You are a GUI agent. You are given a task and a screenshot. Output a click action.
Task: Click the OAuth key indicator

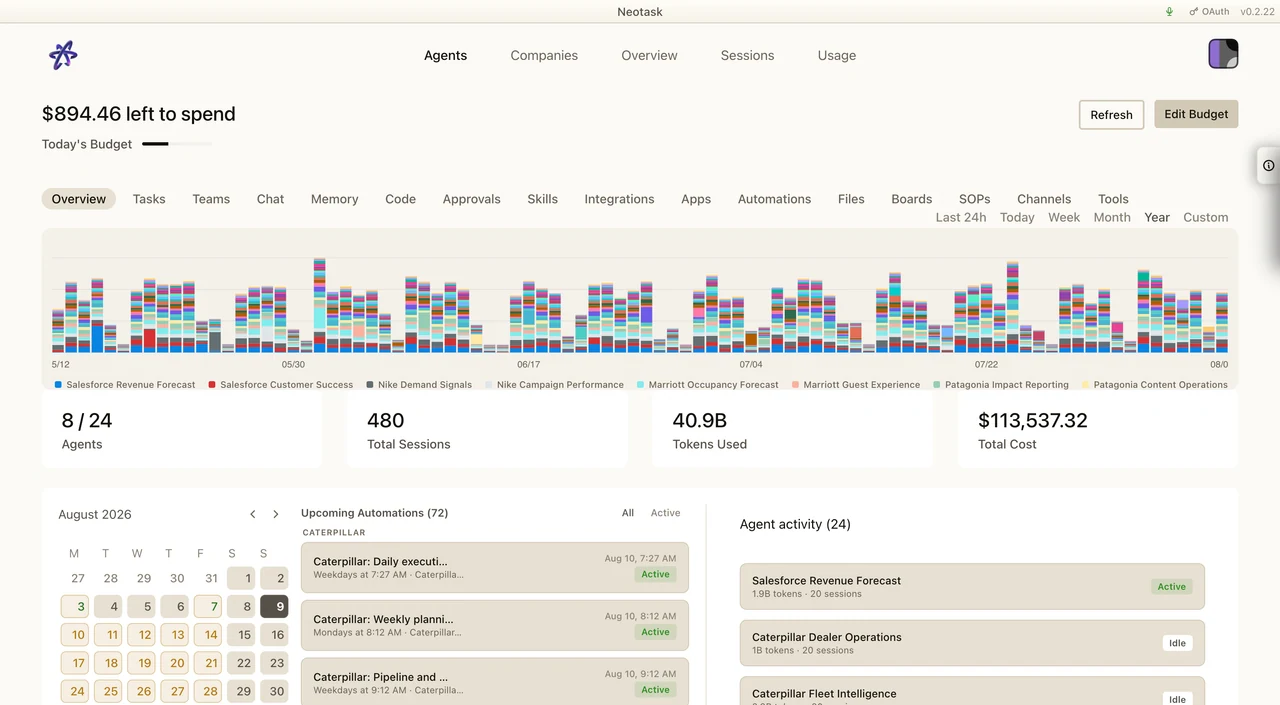tap(1209, 12)
